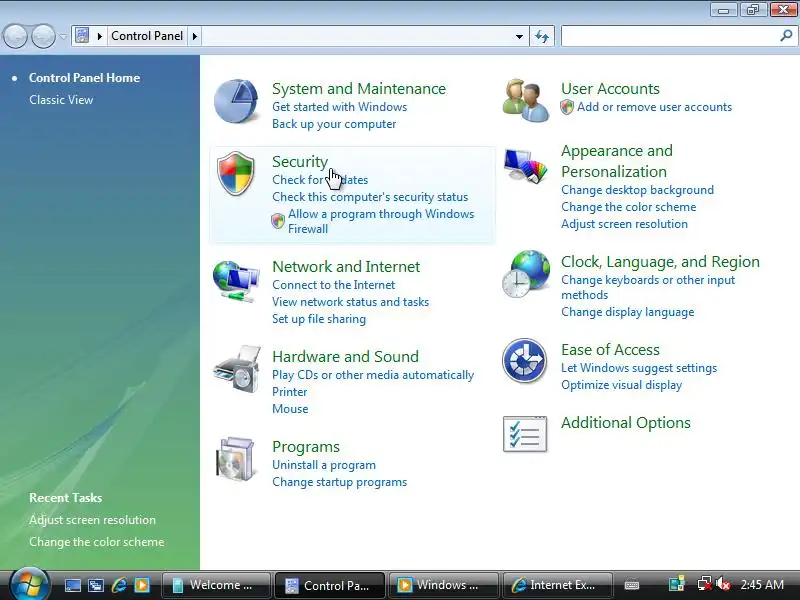Click Change display language

[x=627, y=312]
